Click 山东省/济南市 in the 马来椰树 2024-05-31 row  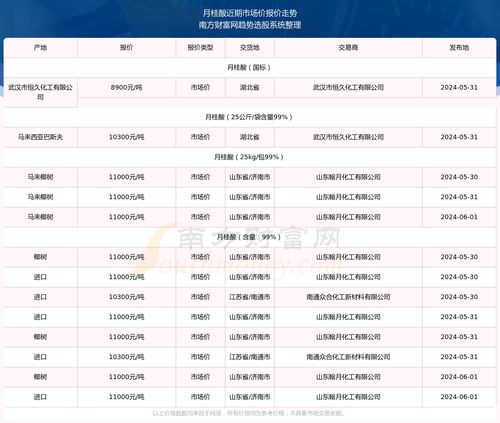(250, 197)
